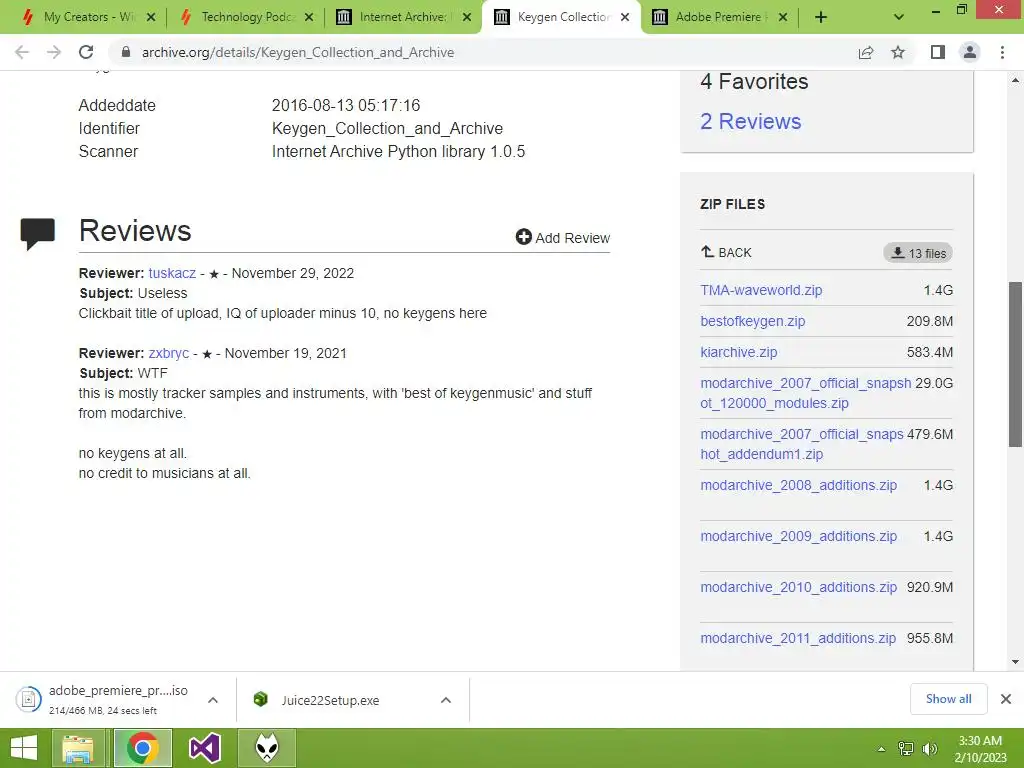Download modarchive_2007_official_snapshot_addendum1.zip
Image resolution: width=1024 pixels, height=768 pixels.
coord(801,444)
